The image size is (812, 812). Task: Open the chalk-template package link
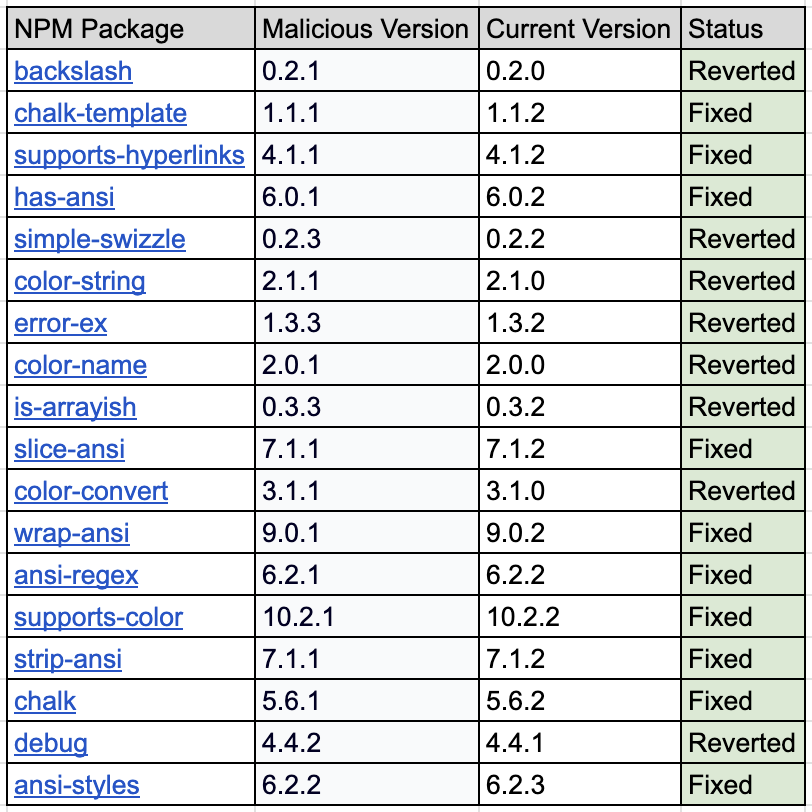pos(100,113)
